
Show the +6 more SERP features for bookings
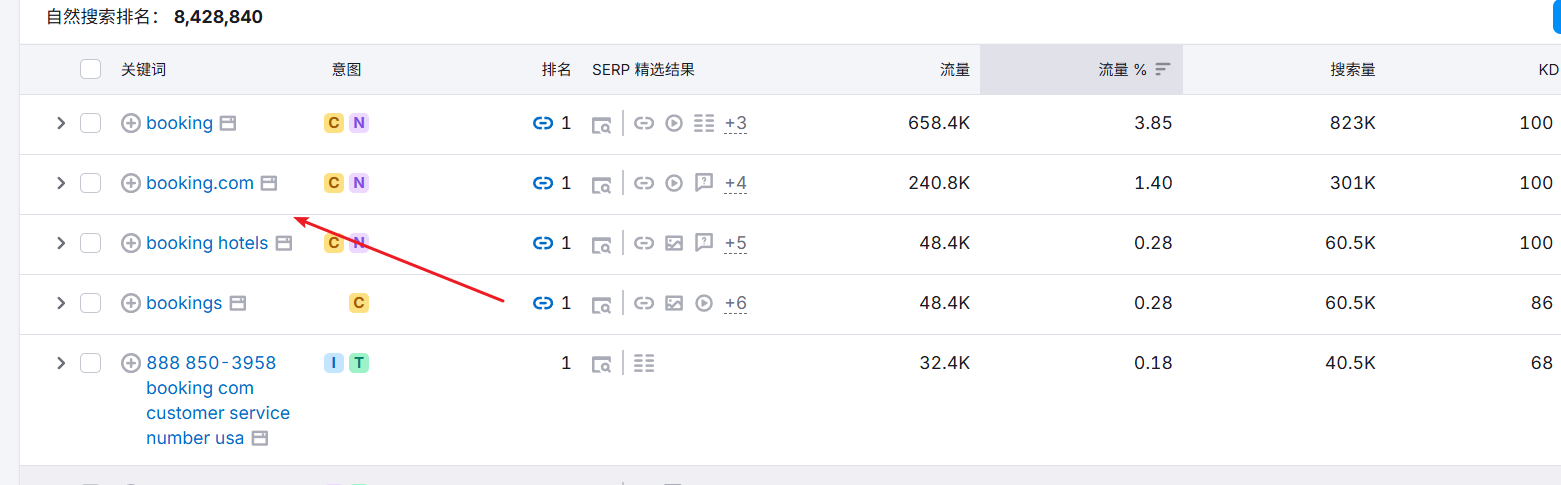[x=735, y=303]
